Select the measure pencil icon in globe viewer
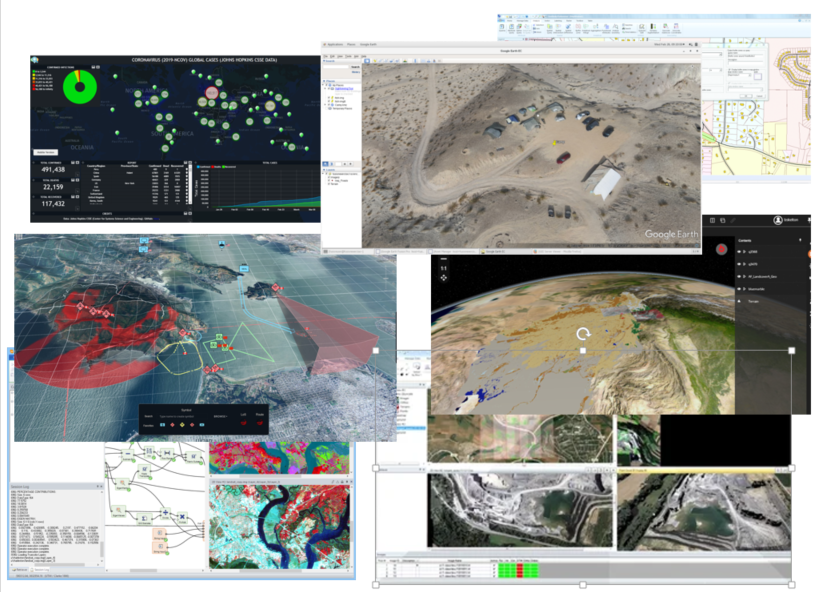The height and width of the screenshot is (592, 829). point(733,220)
